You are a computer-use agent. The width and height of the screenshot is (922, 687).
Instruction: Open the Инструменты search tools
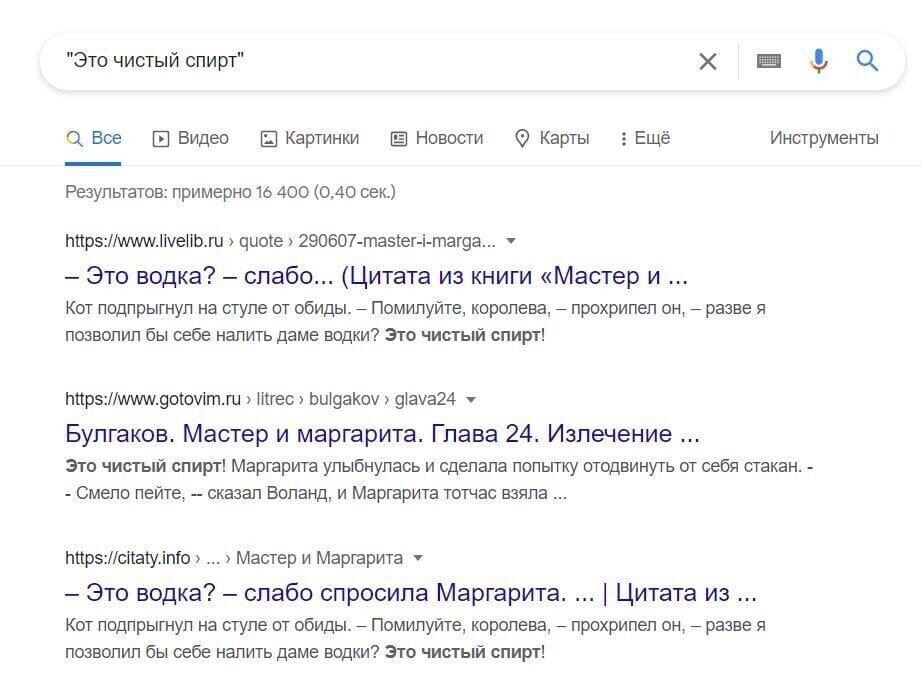pyautogui.click(x=824, y=138)
